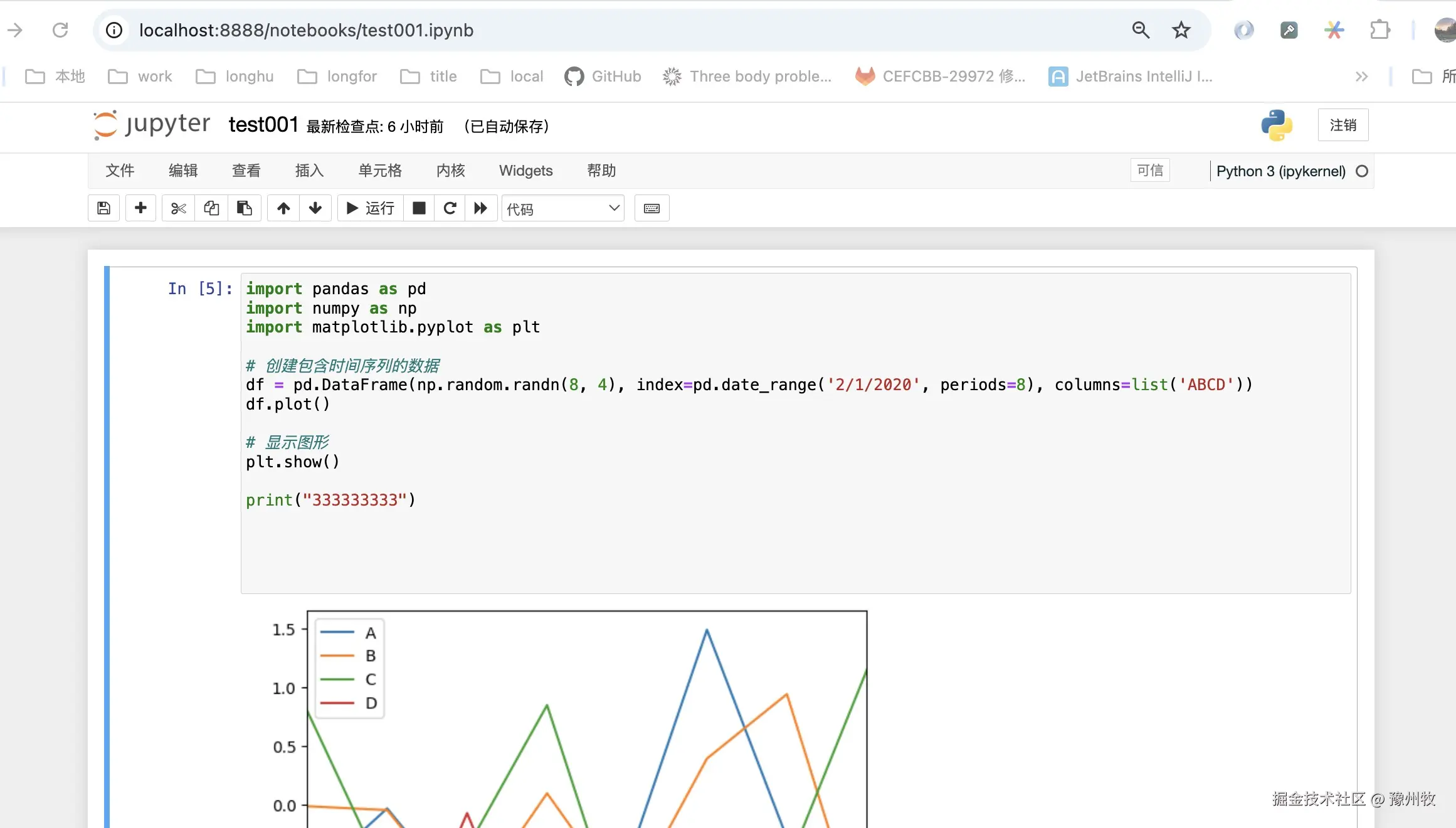The height and width of the screenshot is (828, 1456).
Task: Toggle the 可信 trusted notebook indicator
Action: coord(1149,171)
